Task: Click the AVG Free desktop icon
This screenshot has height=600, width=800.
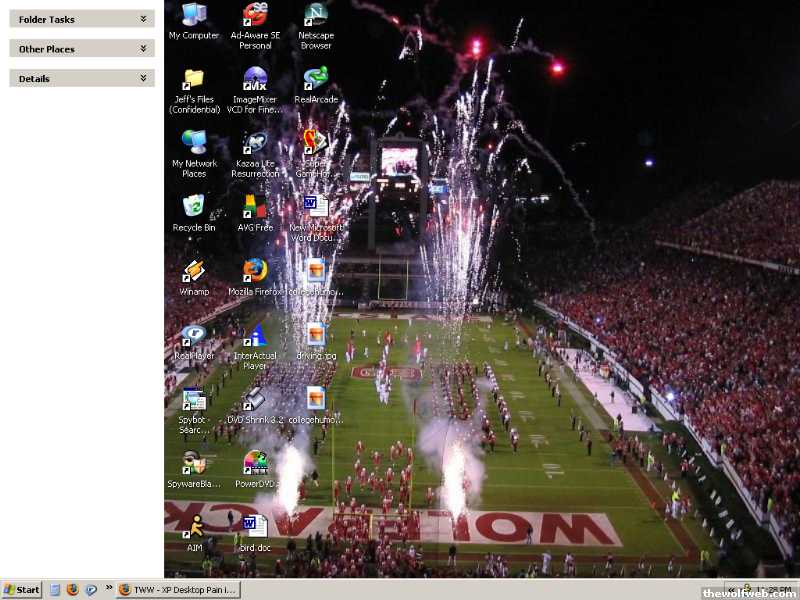Action: pyautogui.click(x=255, y=207)
